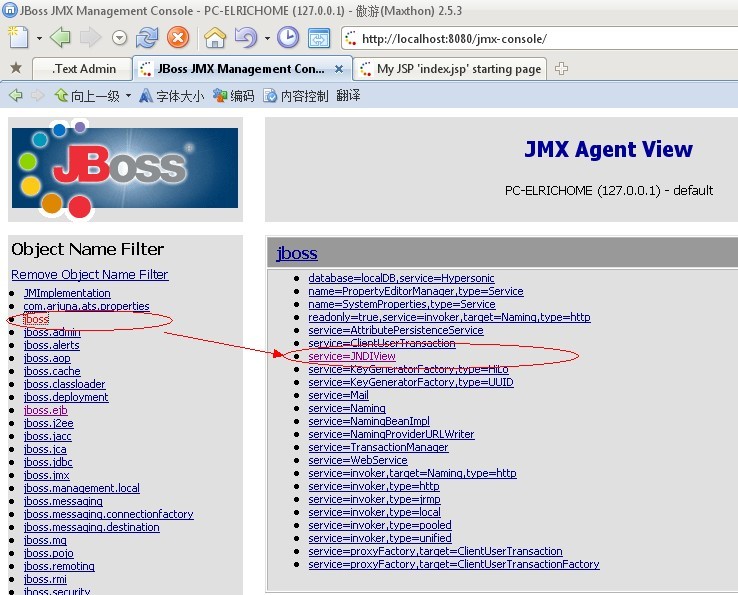Click 翻译 translate button
The width and height of the screenshot is (738, 595).
pos(348,96)
